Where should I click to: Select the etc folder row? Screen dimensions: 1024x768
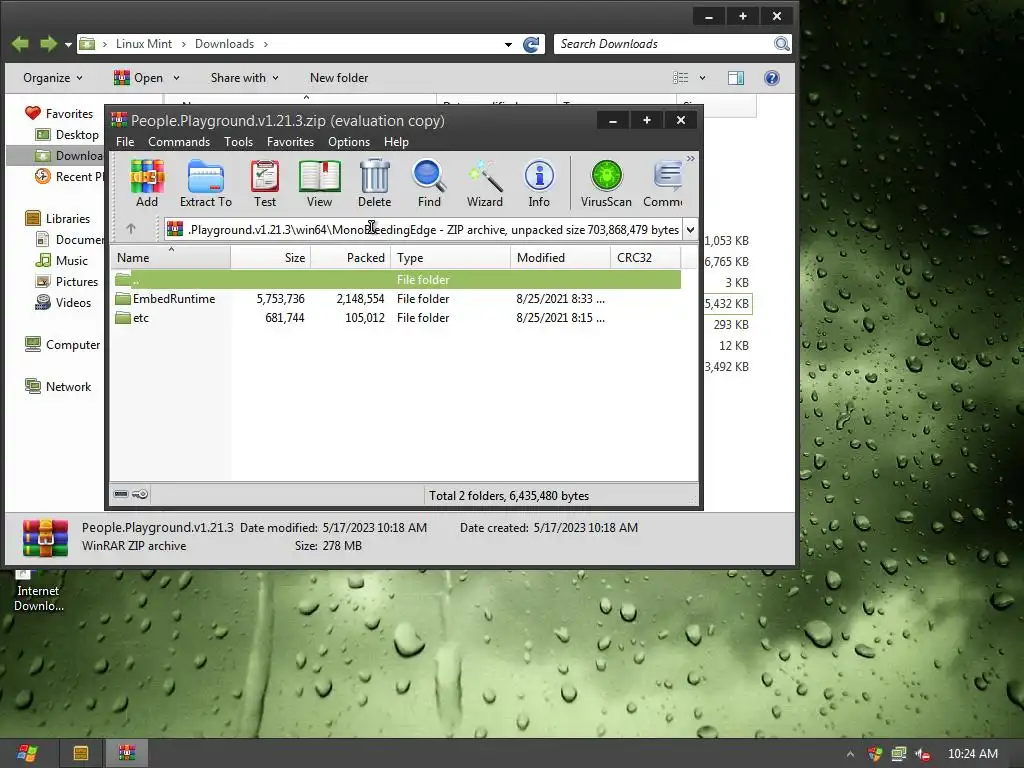coord(397,317)
